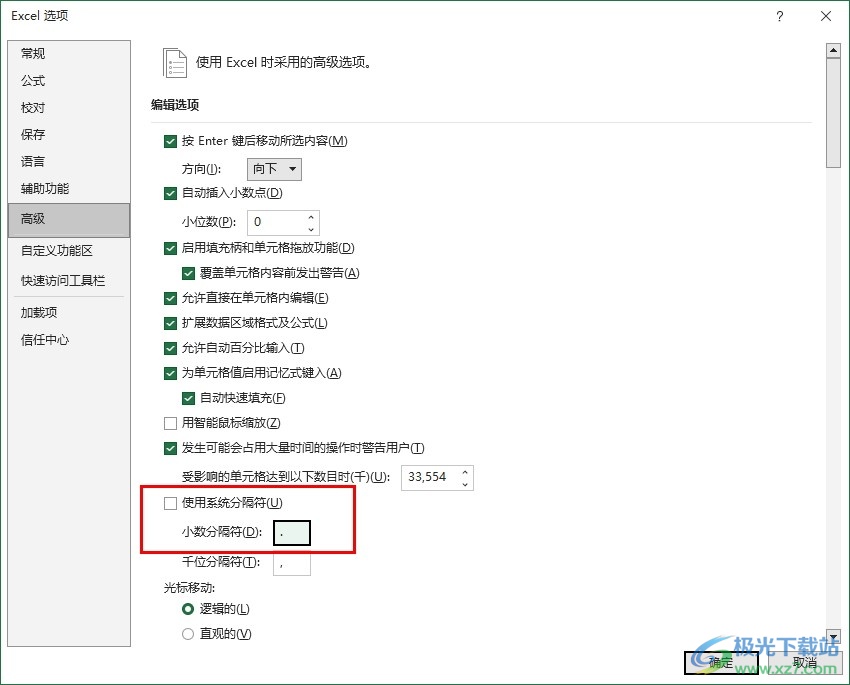Open 信任中心 category in sidebar

(69, 340)
